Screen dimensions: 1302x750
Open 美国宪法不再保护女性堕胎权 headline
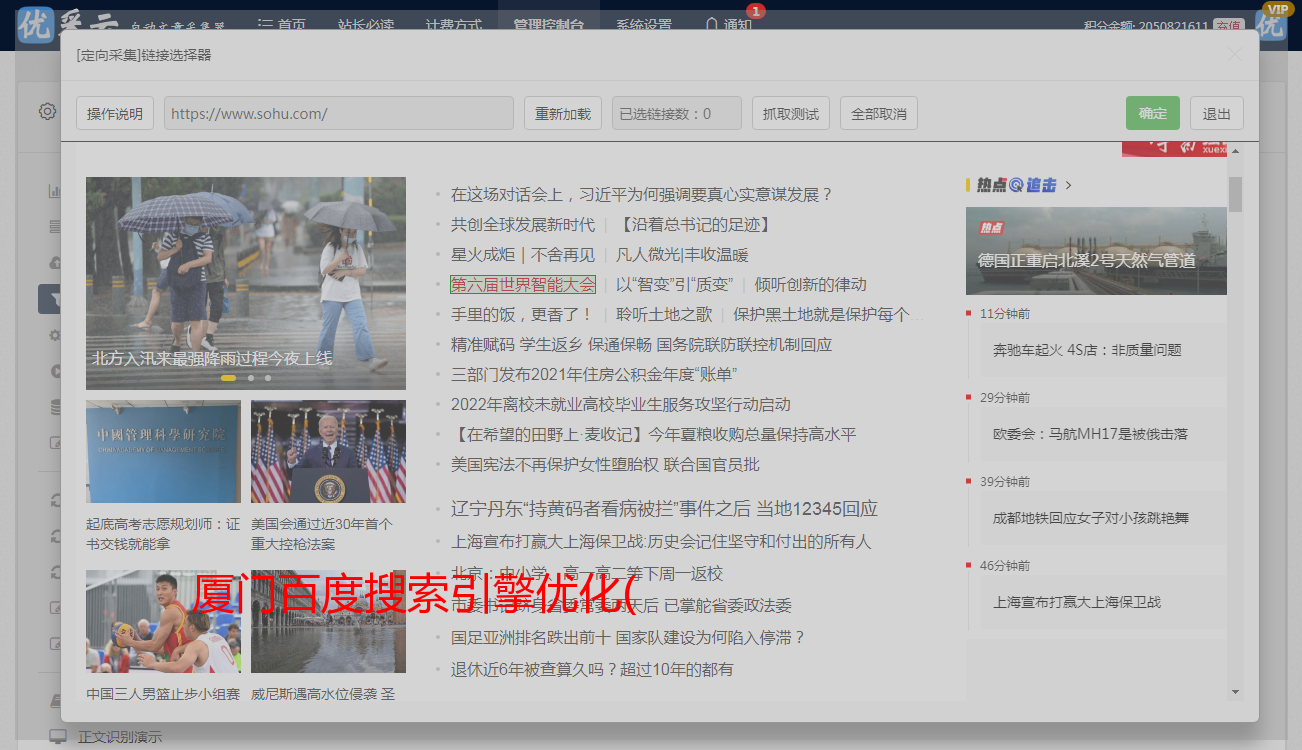(x=605, y=464)
